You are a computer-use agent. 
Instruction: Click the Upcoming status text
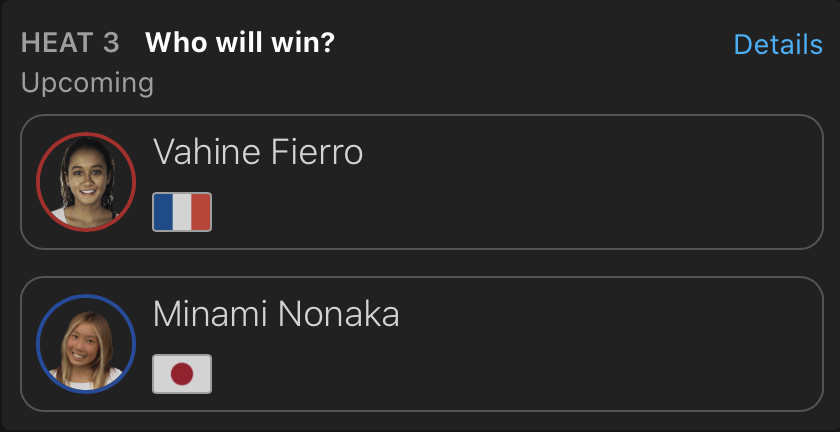(87, 82)
